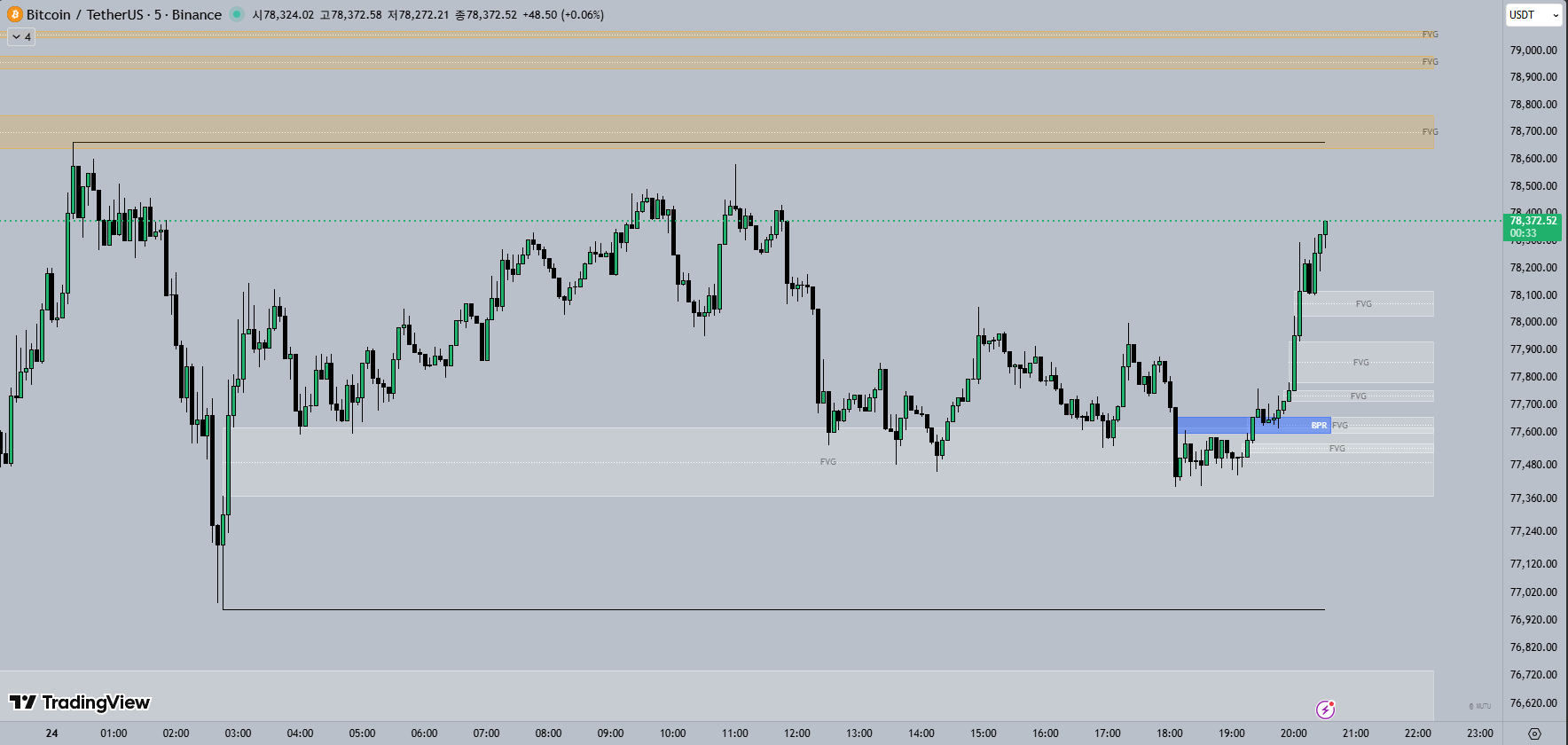Click the green market status dot
Image resolution: width=1568 pixels, height=745 pixels.
(237, 14)
